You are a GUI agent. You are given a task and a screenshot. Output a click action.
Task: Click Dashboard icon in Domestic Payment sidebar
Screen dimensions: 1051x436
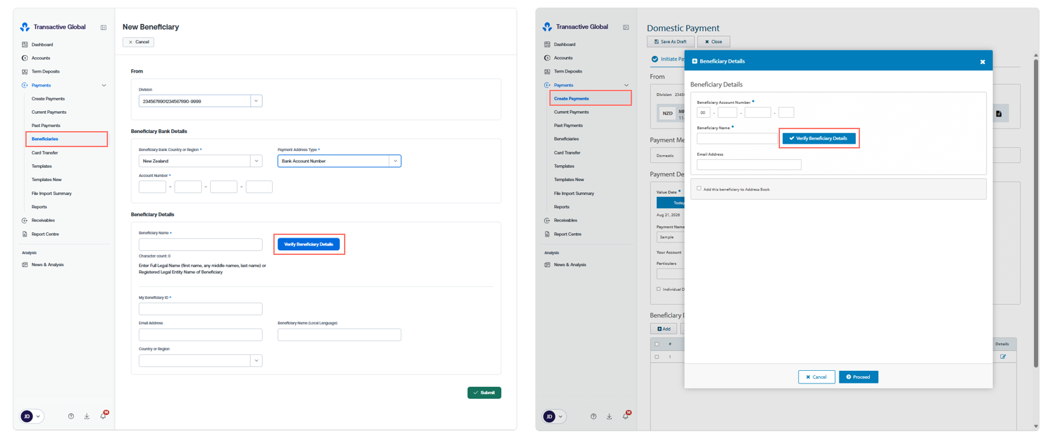tap(547, 44)
